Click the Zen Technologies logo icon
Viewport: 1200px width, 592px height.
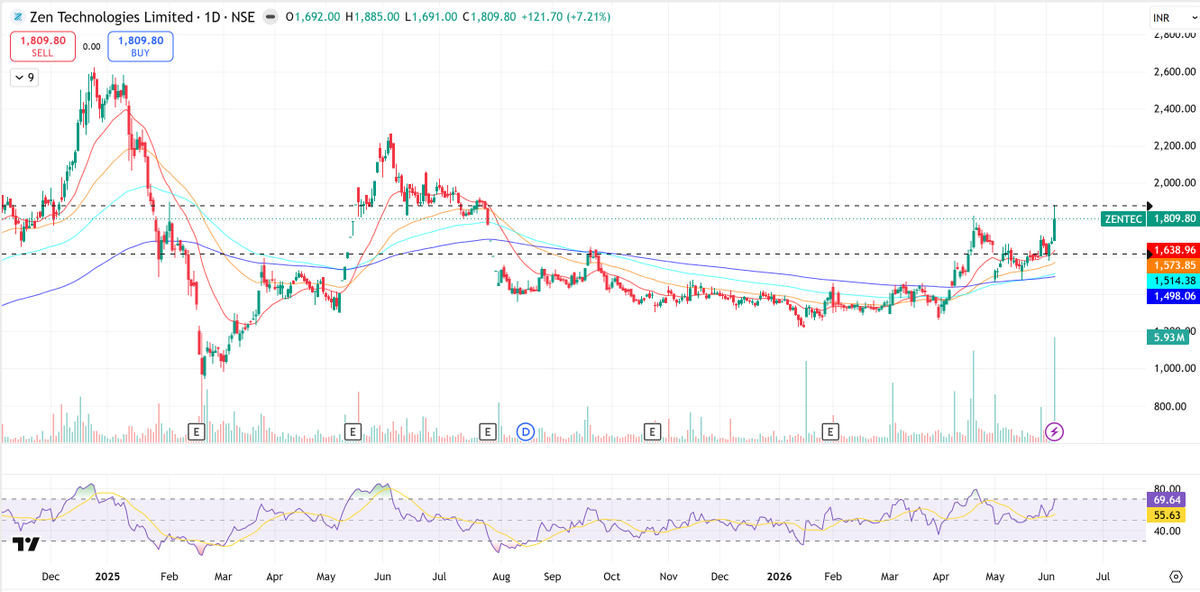pos(17,17)
